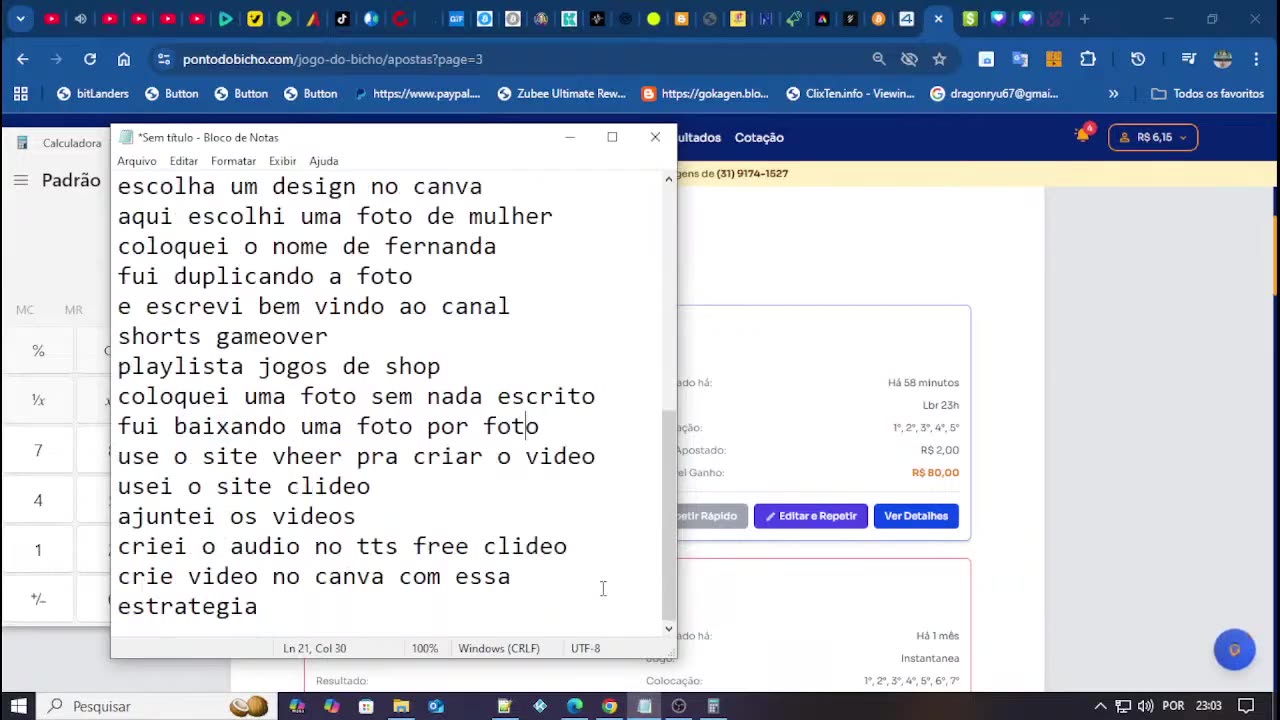Open the floating chat support bubble
1280x720 pixels.
(x=1234, y=650)
